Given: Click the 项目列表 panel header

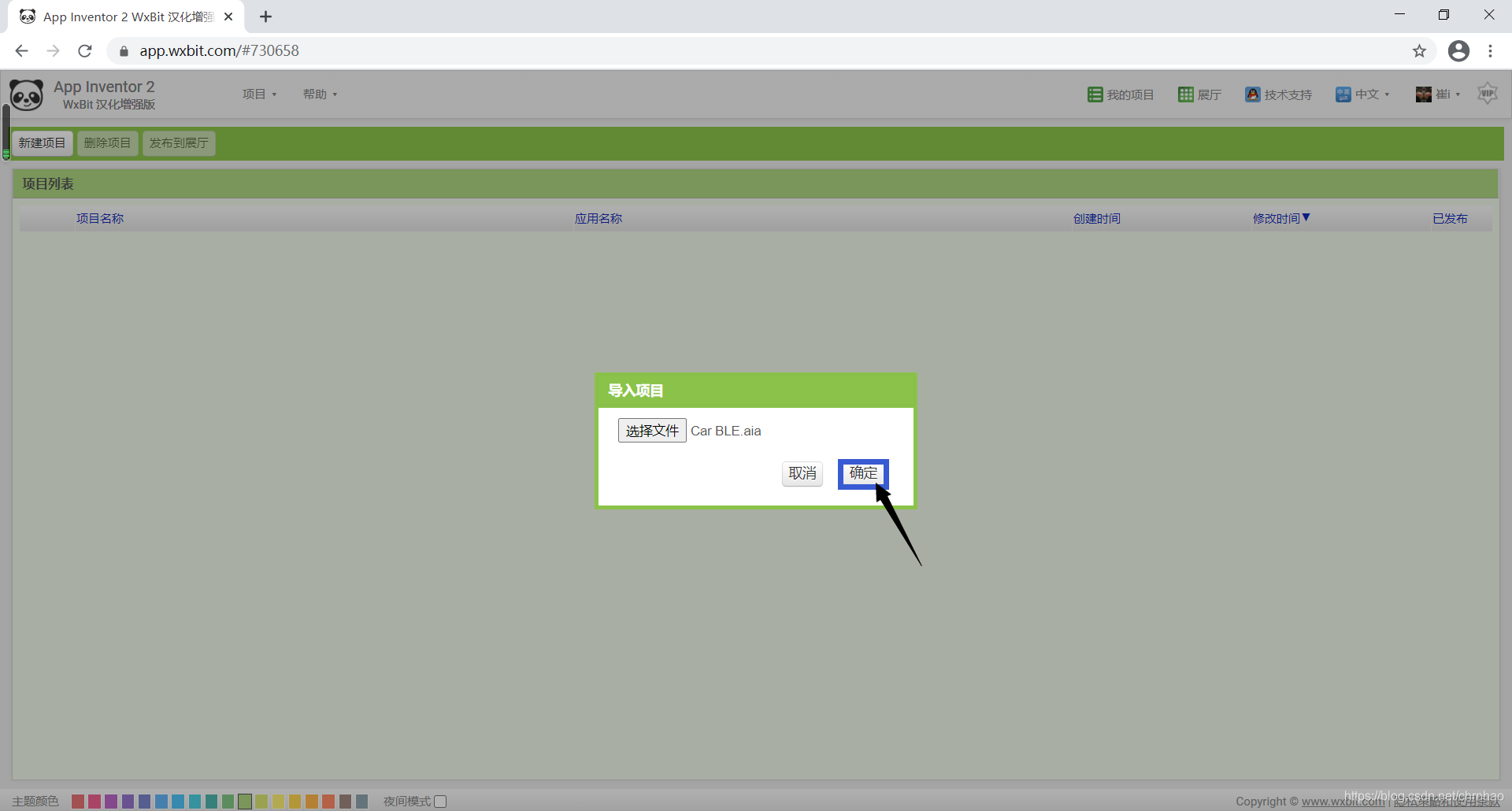Looking at the screenshot, I should coord(756,183).
